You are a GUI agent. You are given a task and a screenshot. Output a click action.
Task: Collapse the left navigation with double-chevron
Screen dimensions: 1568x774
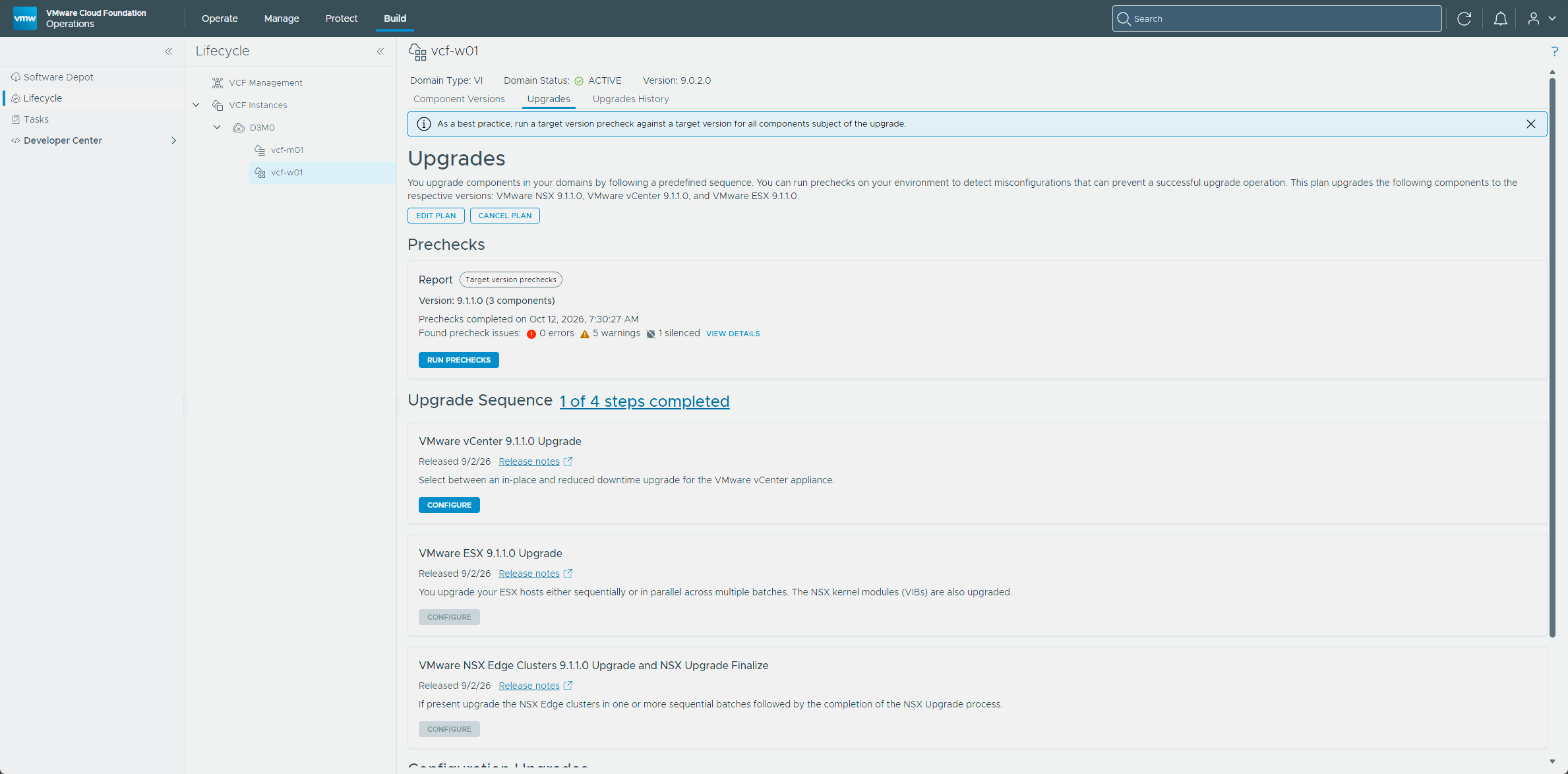169,51
